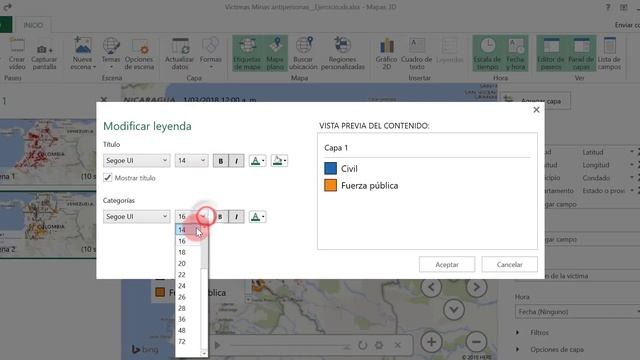640x360 pixels.
Task: Toggle Editor de paseos pane
Action: click(x=551, y=54)
